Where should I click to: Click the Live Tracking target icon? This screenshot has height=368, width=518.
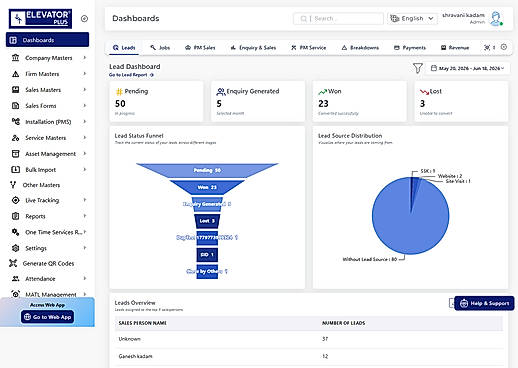(x=15, y=200)
